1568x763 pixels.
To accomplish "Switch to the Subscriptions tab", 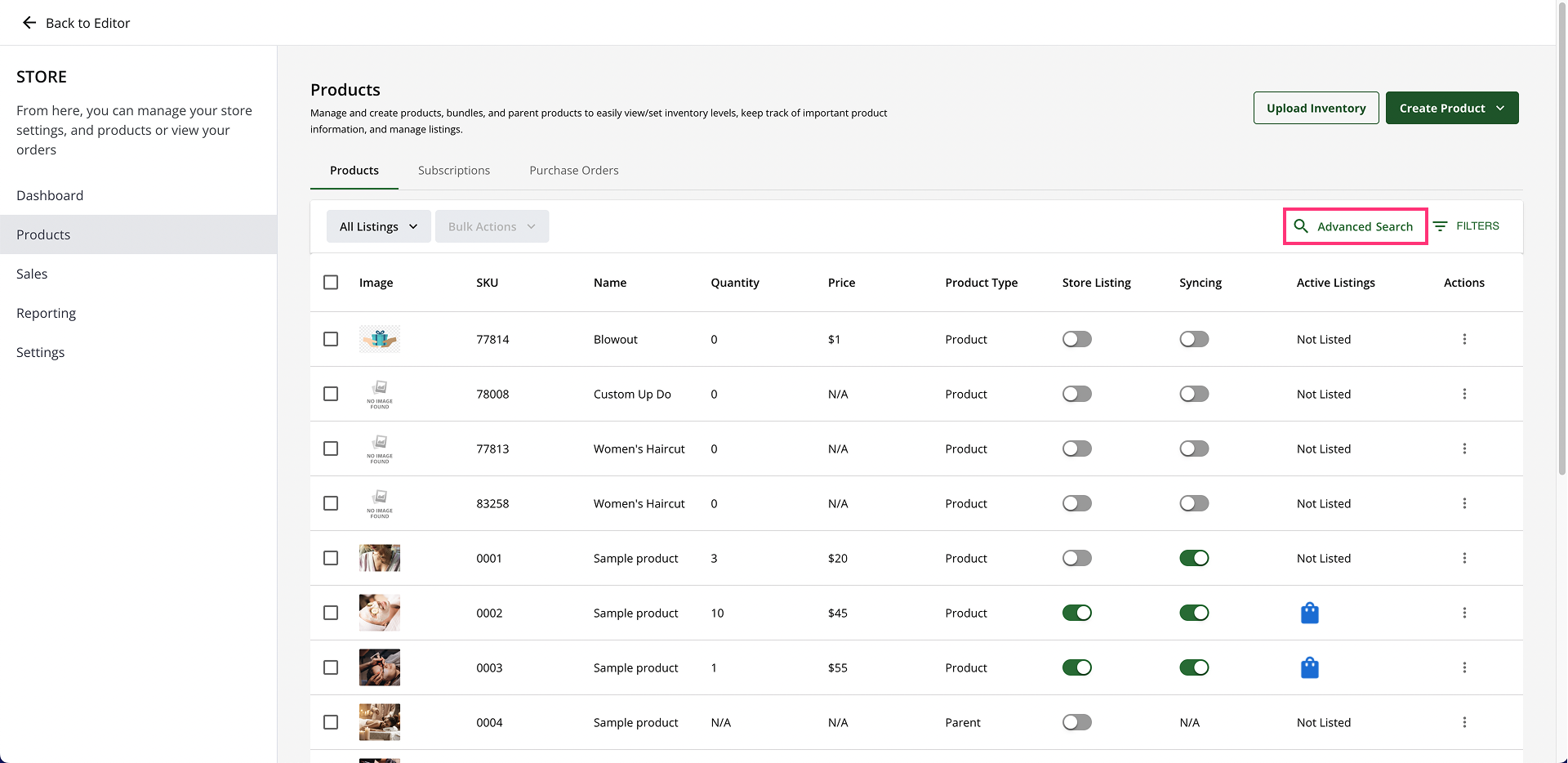I will pyautogui.click(x=454, y=170).
